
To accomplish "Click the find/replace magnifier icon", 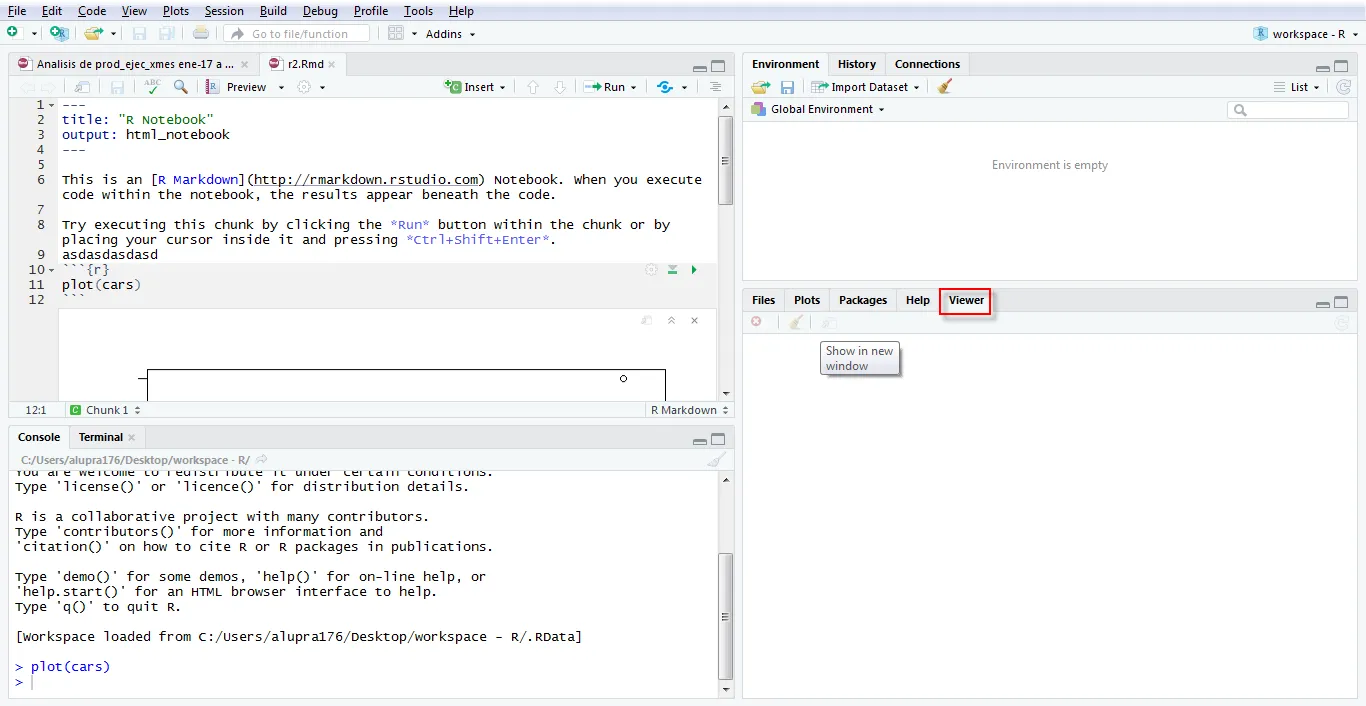I will click(x=180, y=87).
